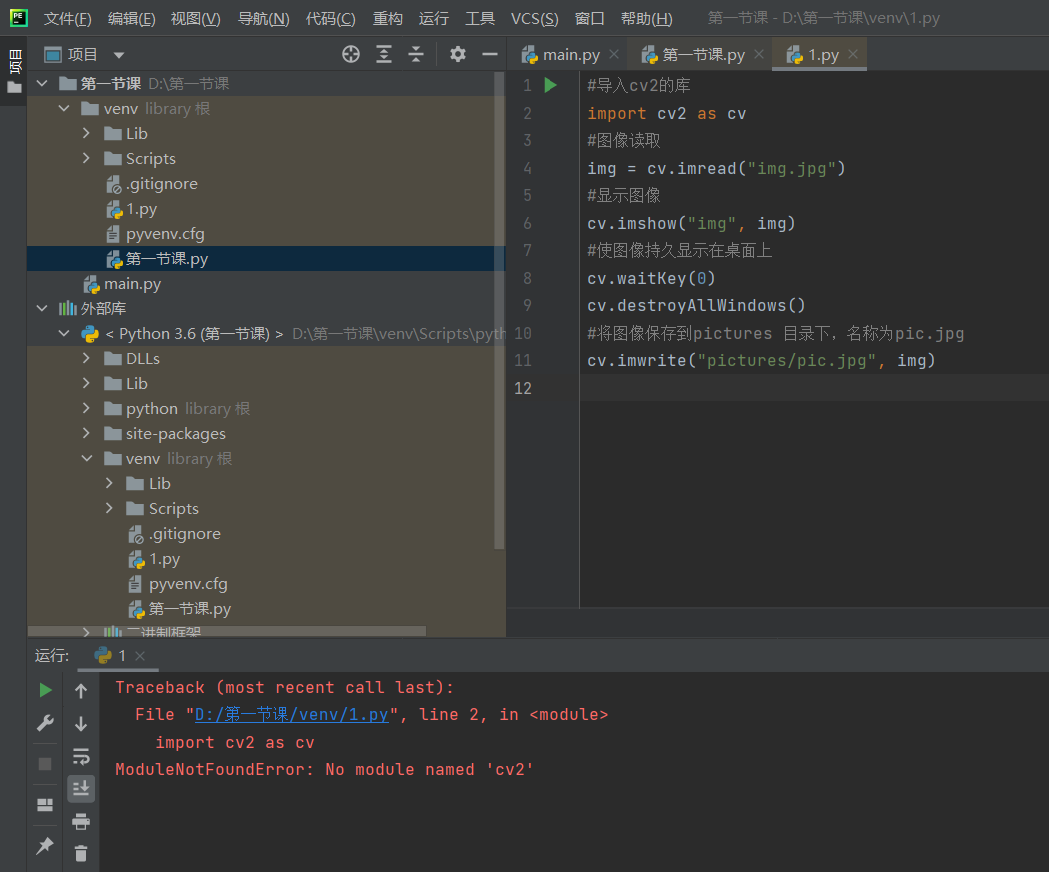1049x872 pixels.
Task: Click the trash icon to clear console output
Action: (x=81, y=853)
